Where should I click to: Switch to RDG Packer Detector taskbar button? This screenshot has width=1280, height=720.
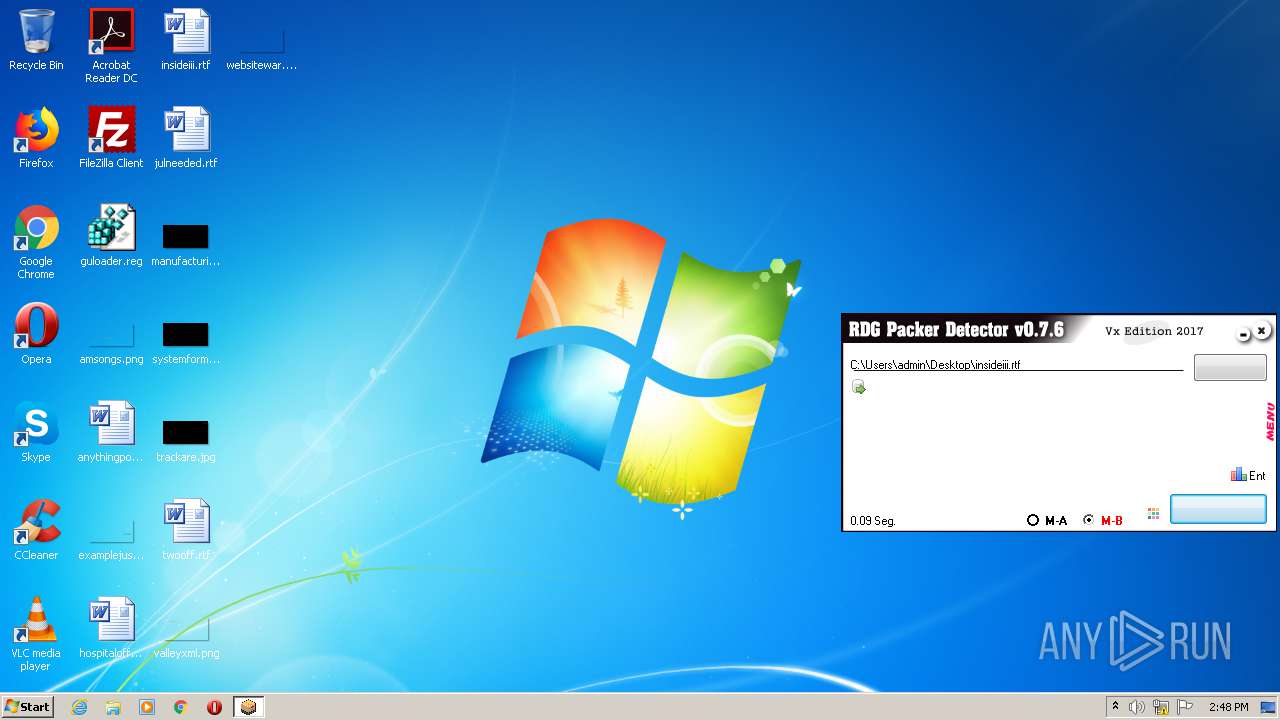248,707
